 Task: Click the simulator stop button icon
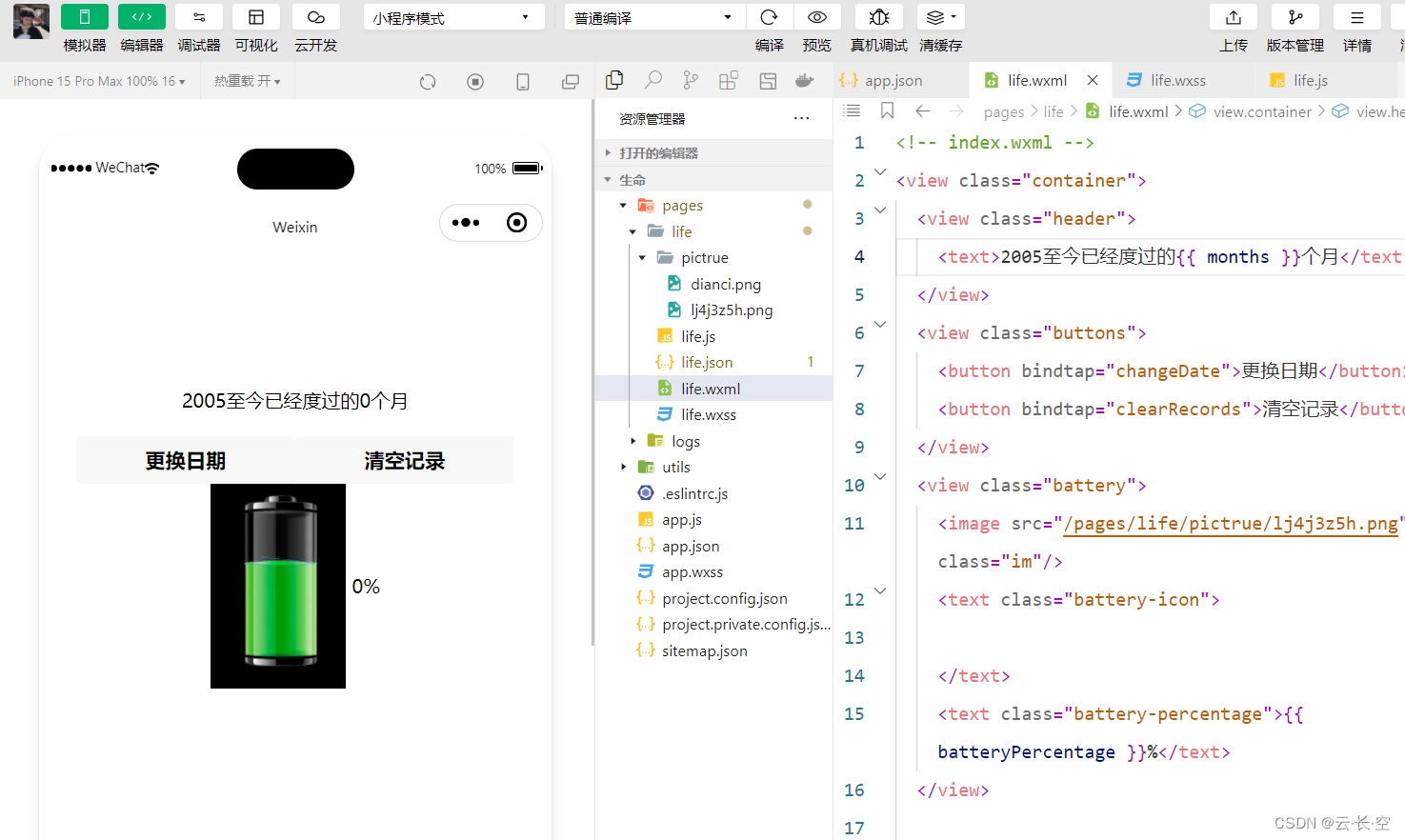[x=475, y=82]
